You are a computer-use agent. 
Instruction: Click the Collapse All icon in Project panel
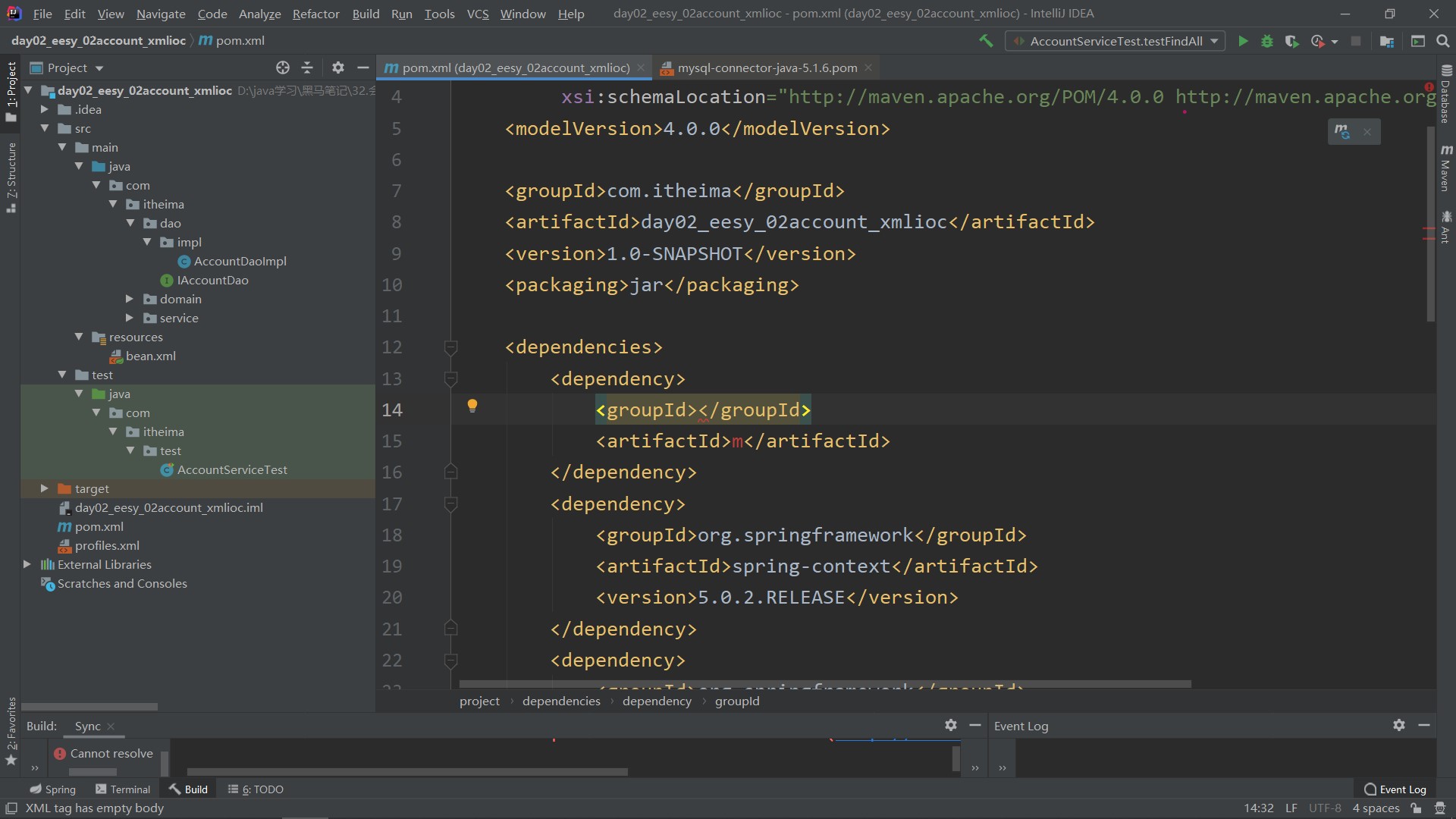[x=307, y=67]
